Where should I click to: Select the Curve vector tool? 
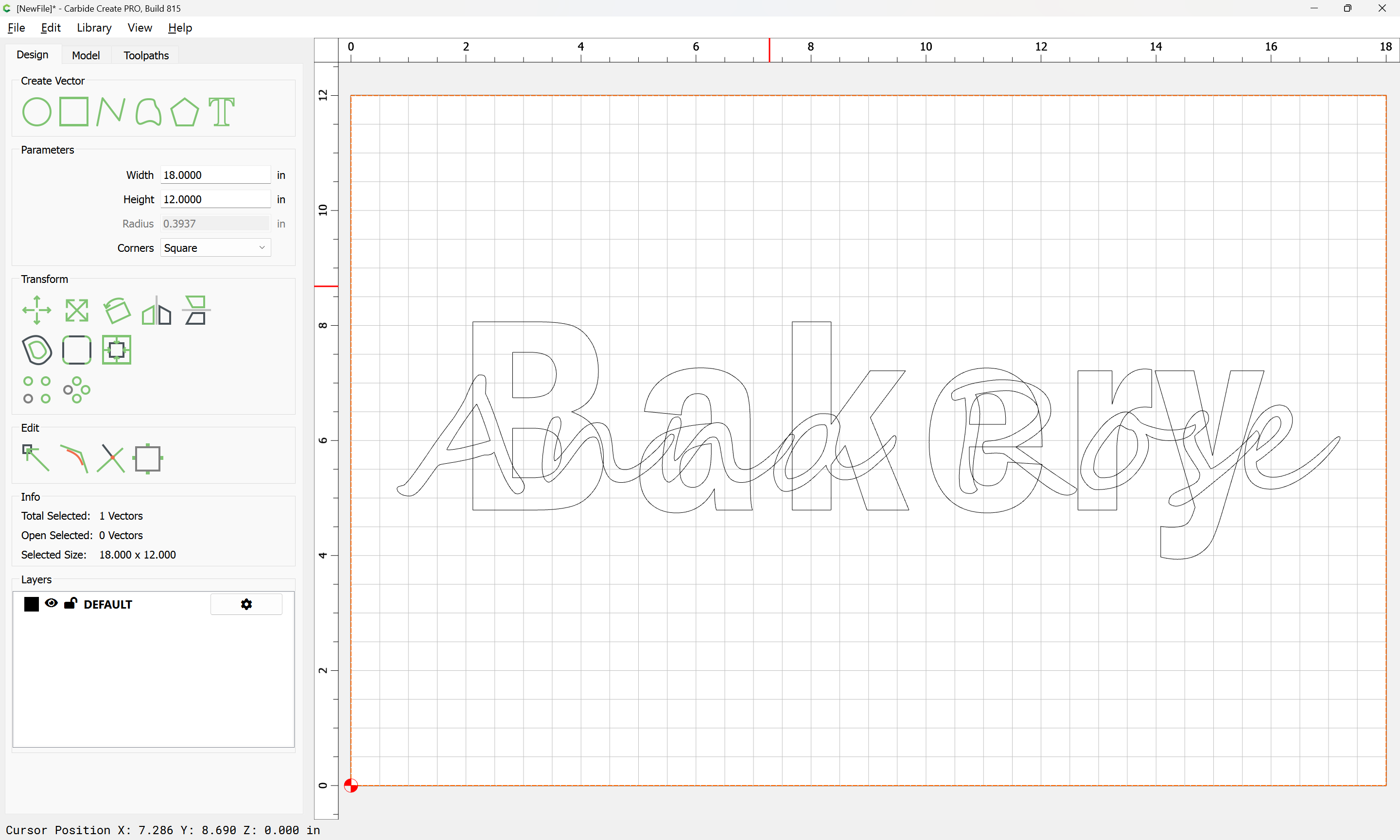(148, 111)
